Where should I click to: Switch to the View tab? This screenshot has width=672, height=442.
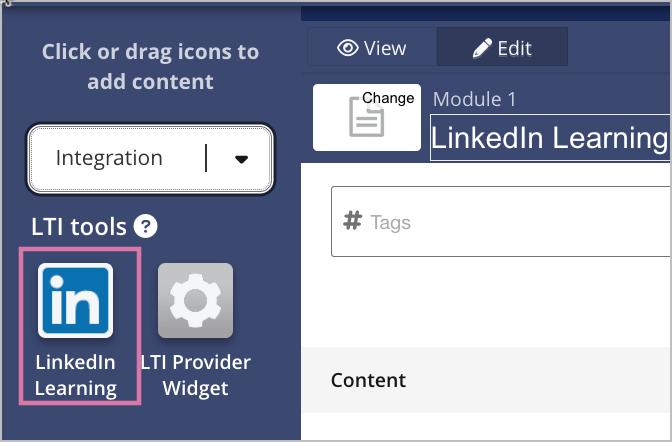pyautogui.click(x=372, y=47)
